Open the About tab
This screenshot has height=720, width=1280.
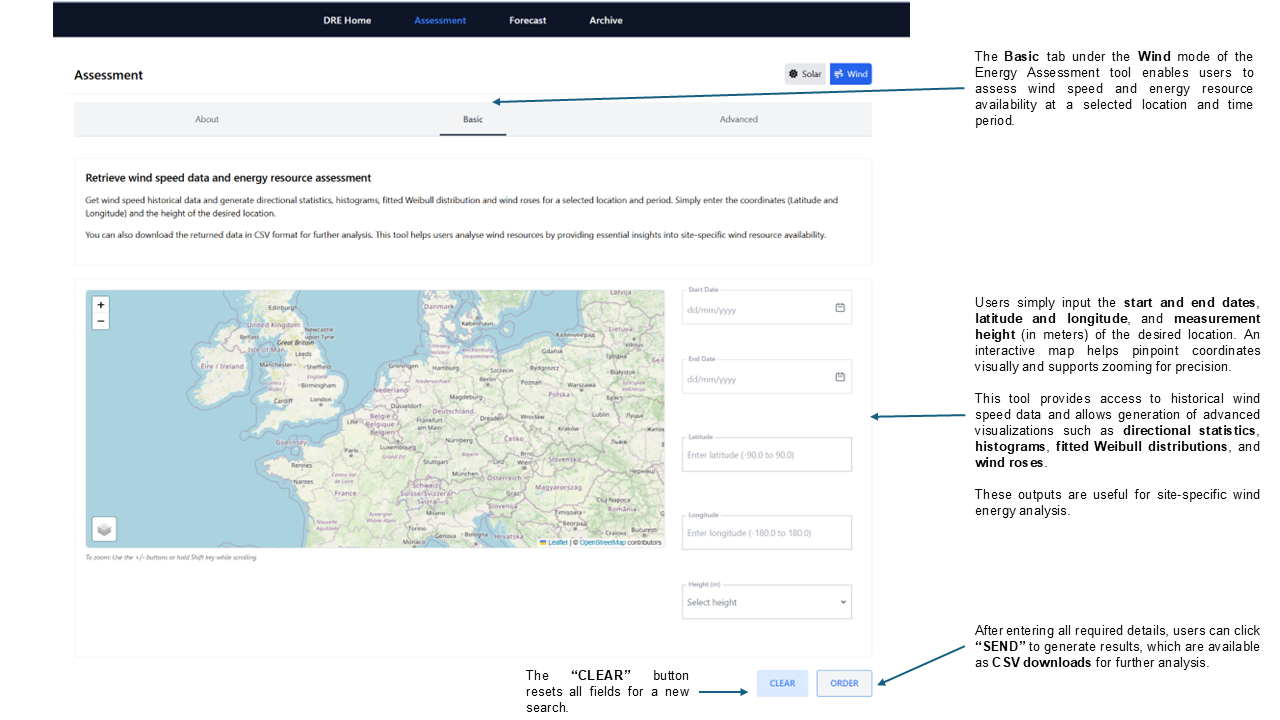[x=207, y=119]
